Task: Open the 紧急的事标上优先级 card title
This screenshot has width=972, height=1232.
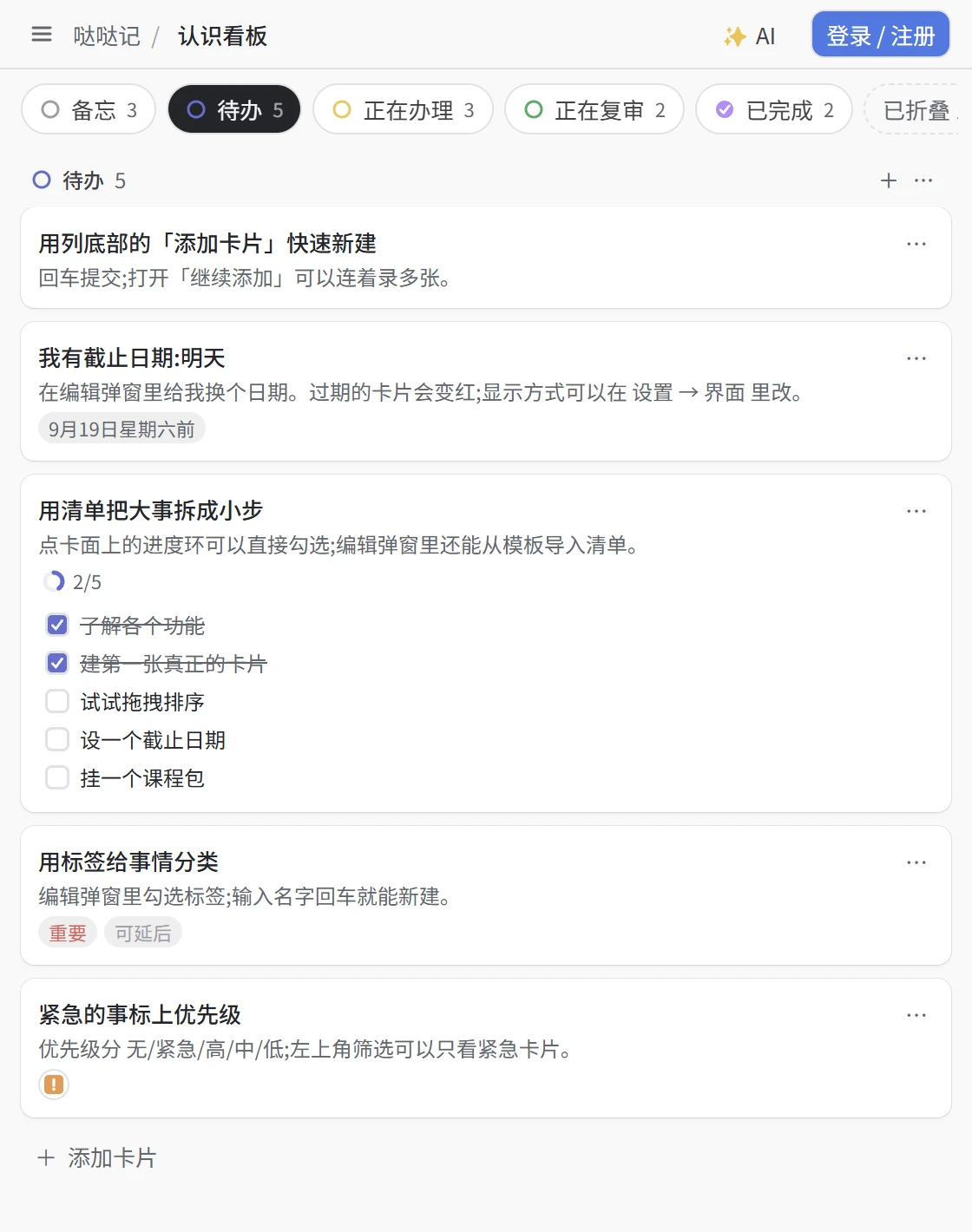Action: tap(140, 1015)
